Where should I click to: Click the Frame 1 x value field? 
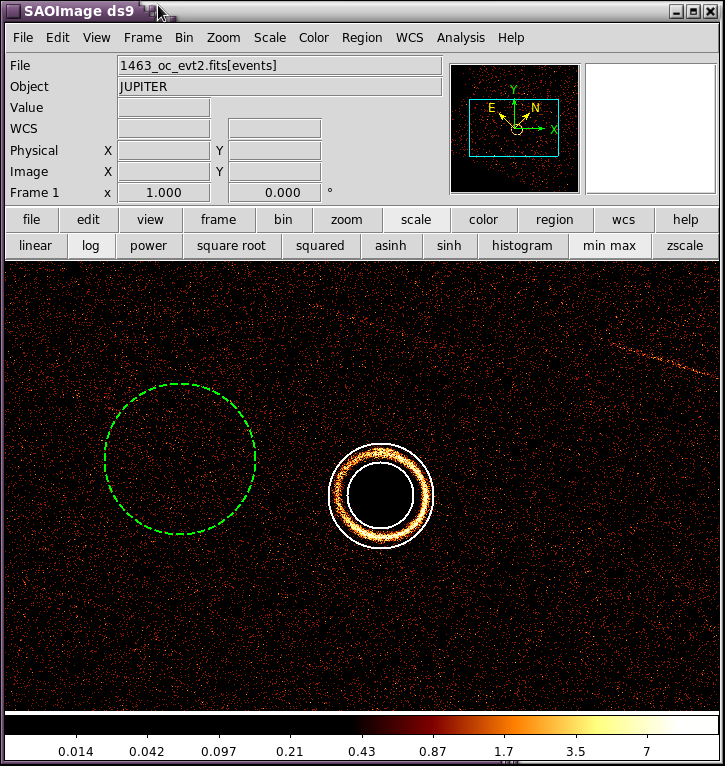point(164,193)
